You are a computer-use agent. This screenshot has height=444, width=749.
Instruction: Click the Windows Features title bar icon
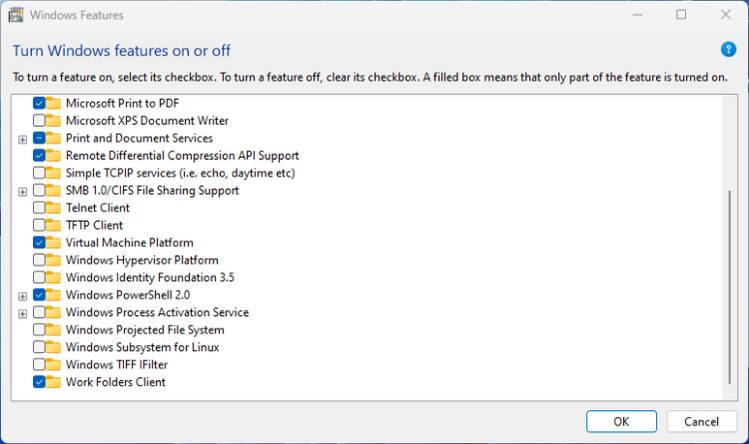point(15,15)
